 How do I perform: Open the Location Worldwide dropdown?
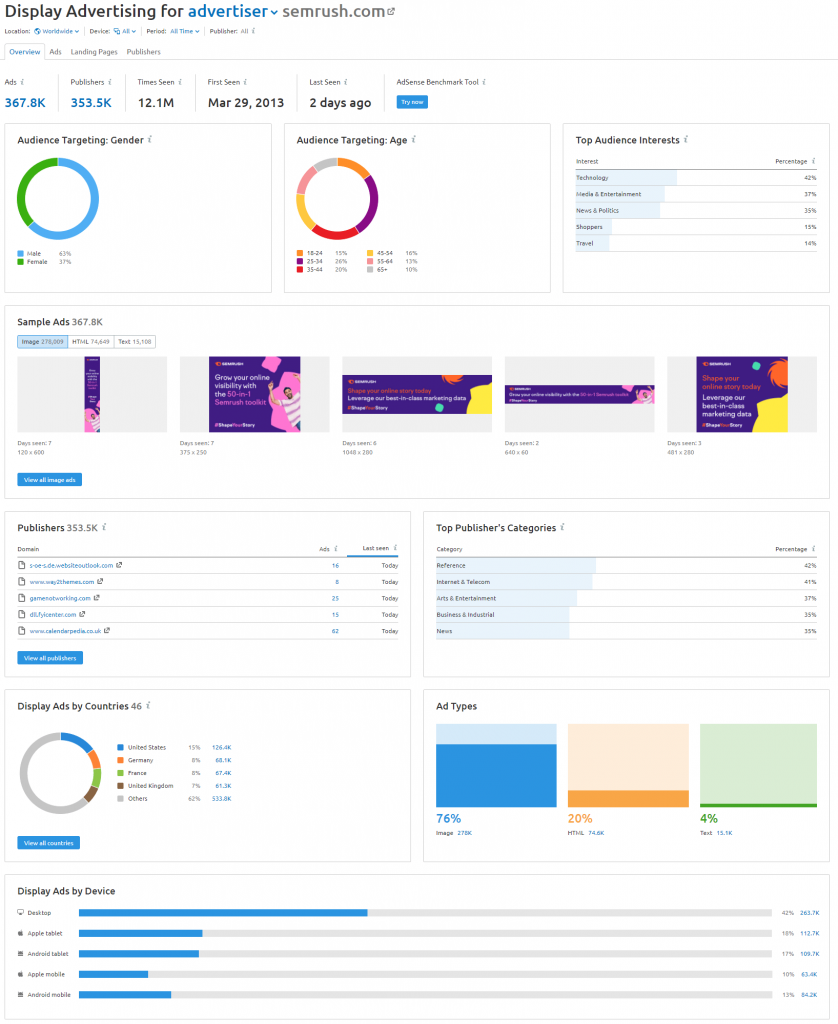point(57,31)
